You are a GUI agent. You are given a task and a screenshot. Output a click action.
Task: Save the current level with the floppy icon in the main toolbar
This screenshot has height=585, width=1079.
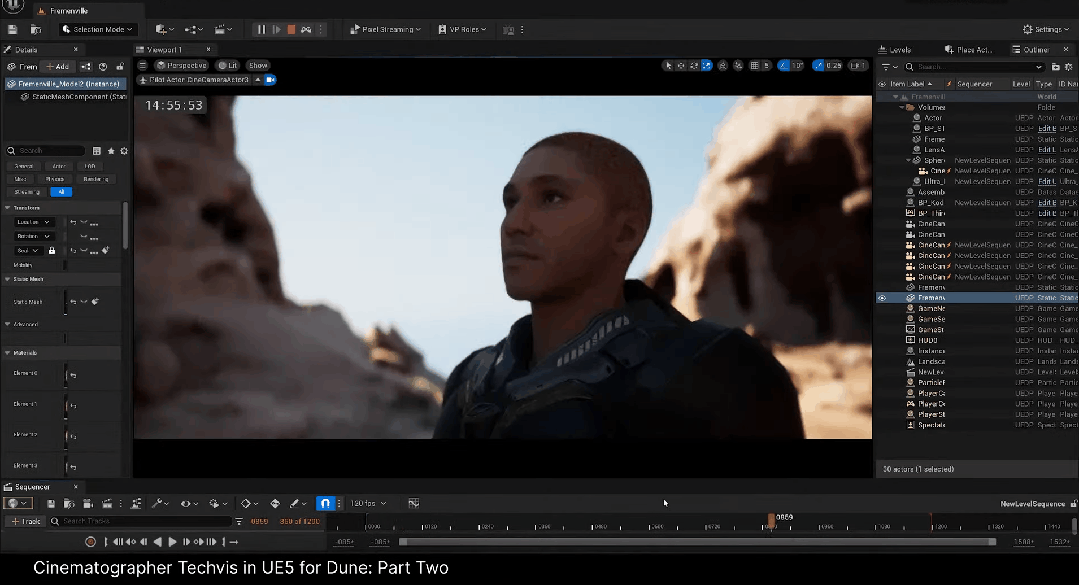12,30
